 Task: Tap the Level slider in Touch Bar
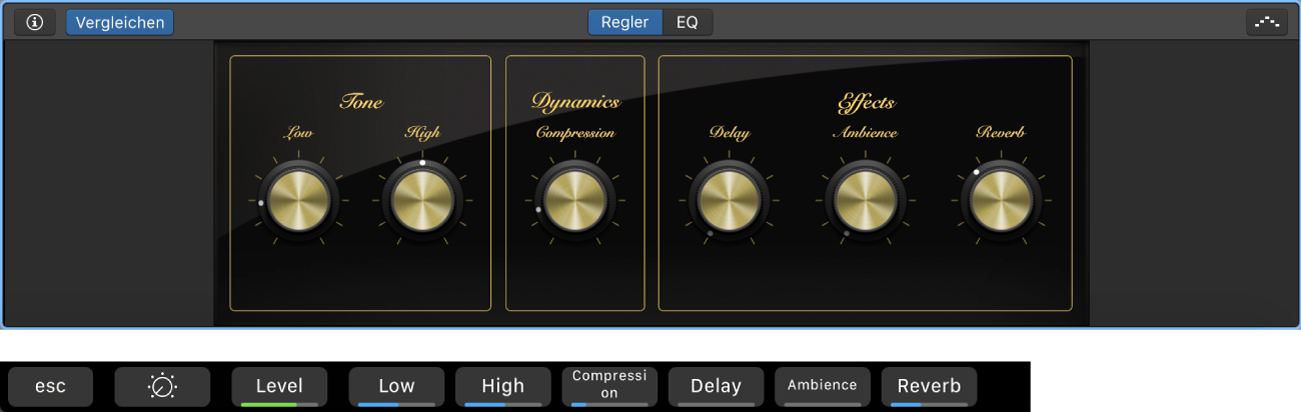(x=280, y=386)
